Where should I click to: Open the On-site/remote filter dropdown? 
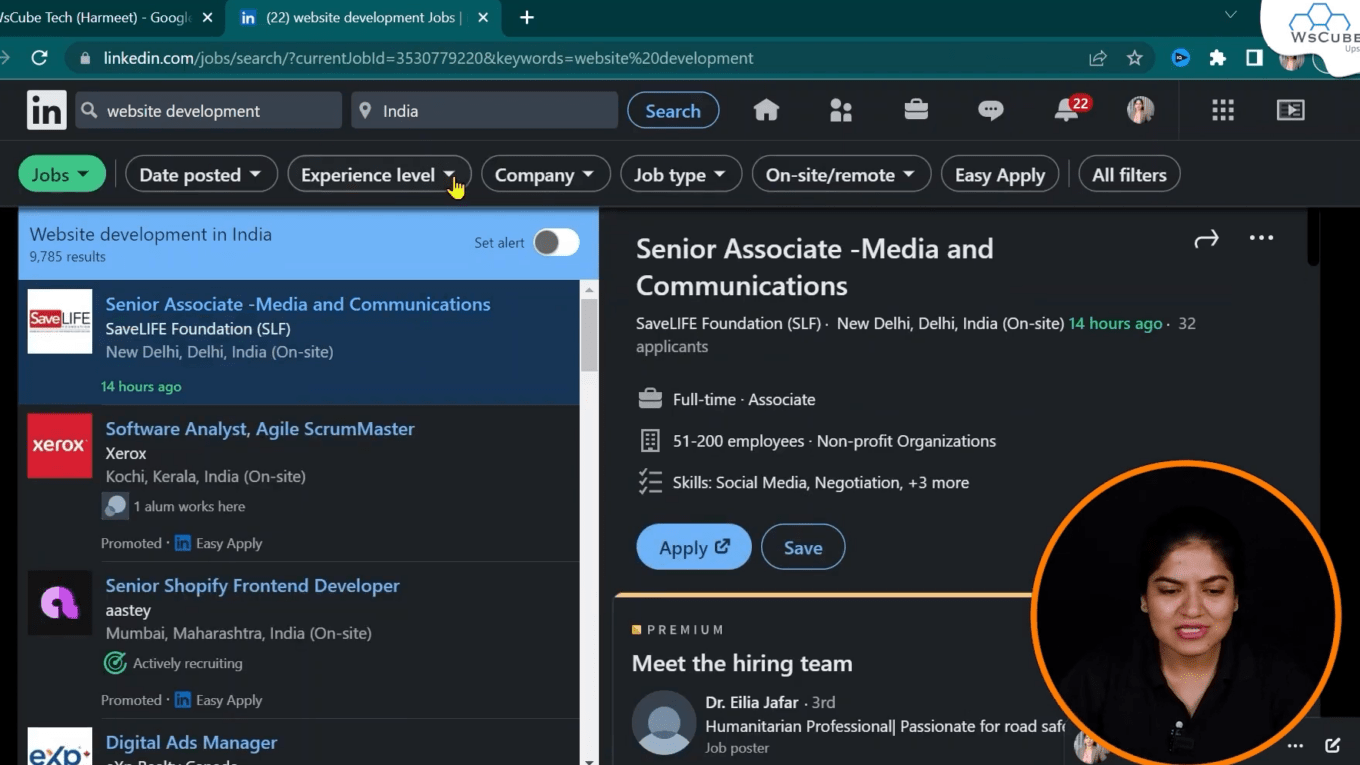841,175
